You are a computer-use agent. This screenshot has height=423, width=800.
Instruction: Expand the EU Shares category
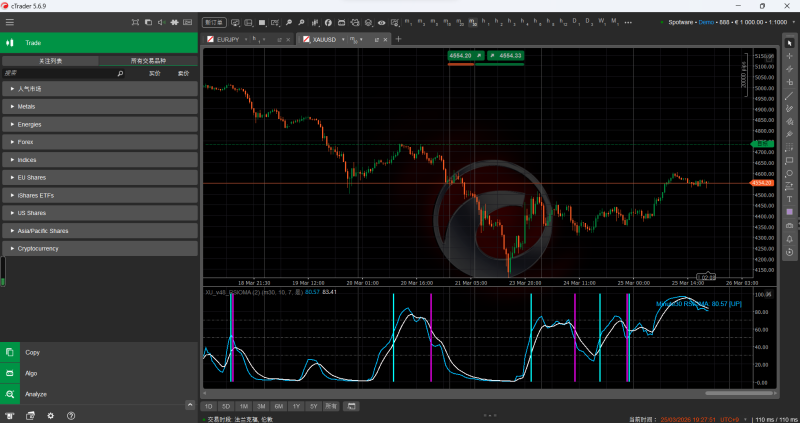coord(99,178)
